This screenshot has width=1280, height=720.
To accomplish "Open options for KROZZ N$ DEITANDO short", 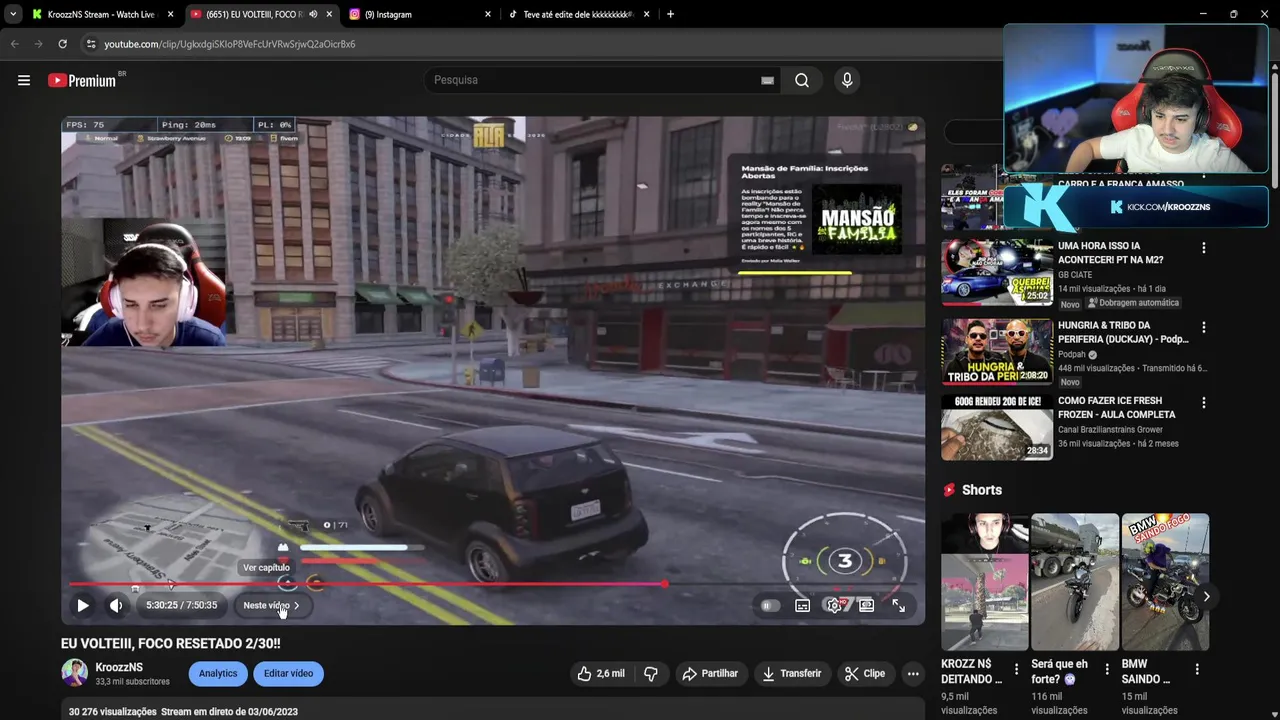I will pyautogui.click(x=1017, y=669).
